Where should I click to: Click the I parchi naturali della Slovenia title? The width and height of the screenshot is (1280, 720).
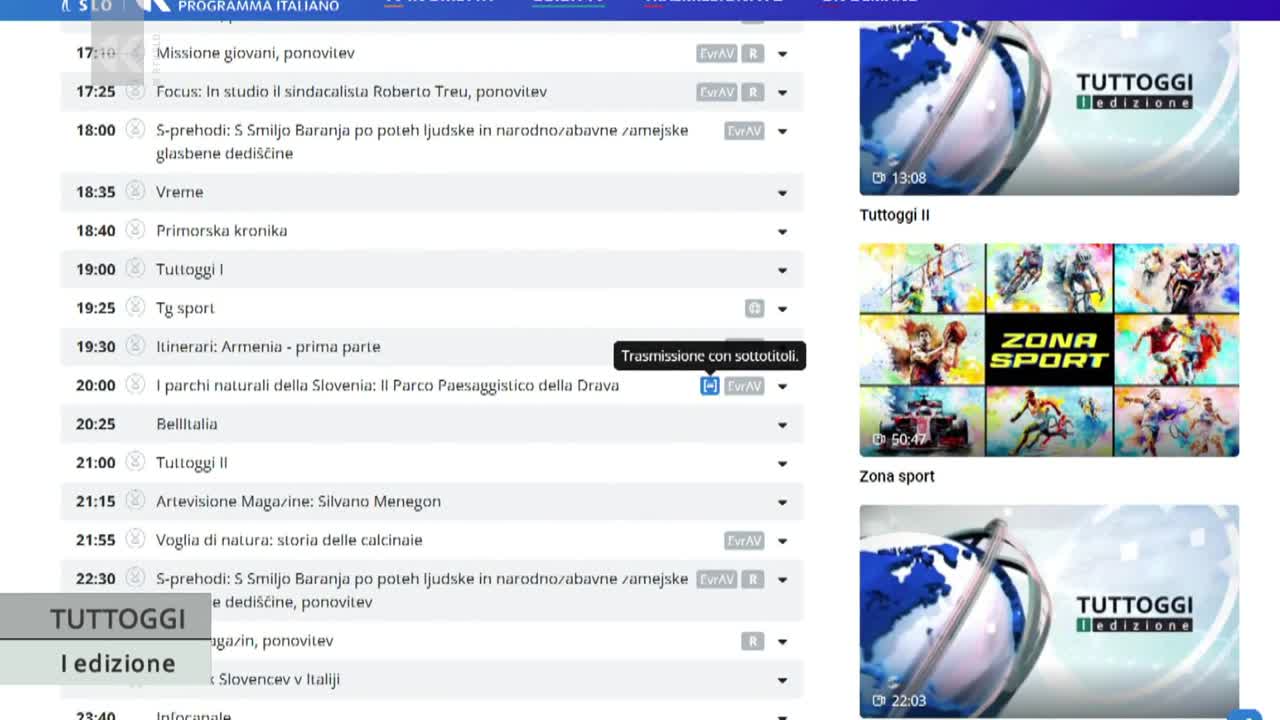387,386
